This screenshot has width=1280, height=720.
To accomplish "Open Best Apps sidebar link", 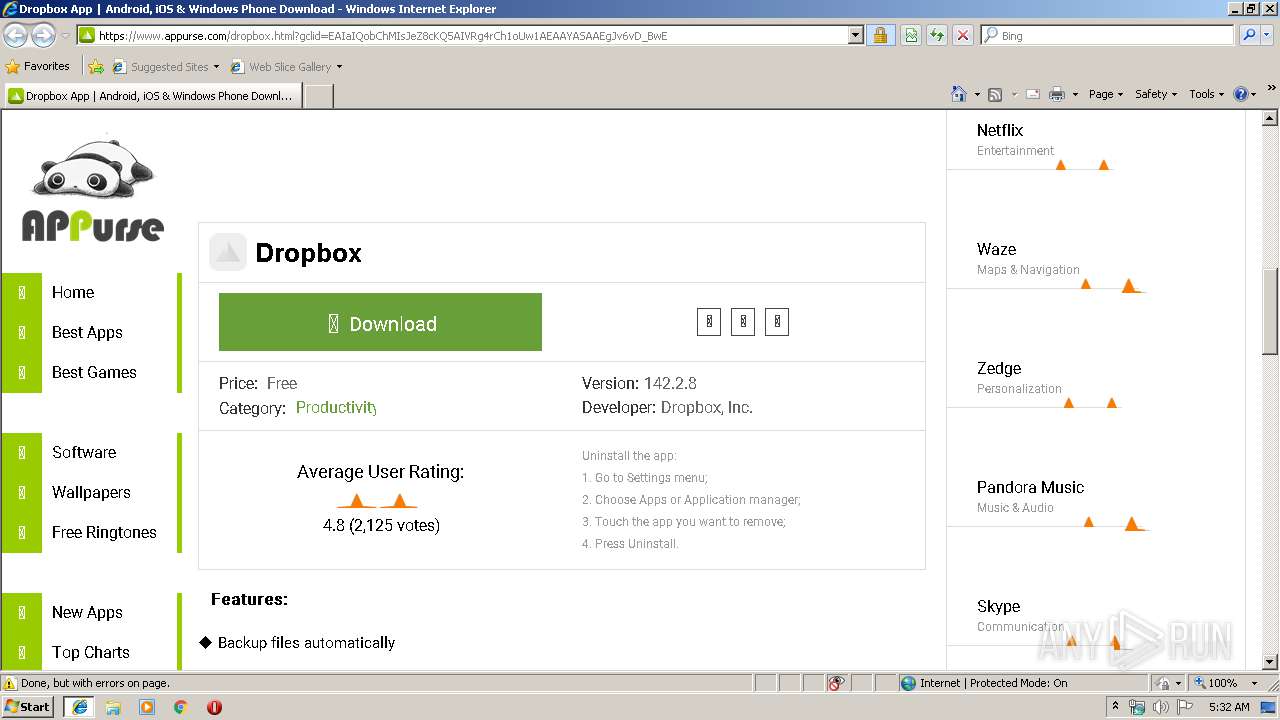I will [87, 332].
